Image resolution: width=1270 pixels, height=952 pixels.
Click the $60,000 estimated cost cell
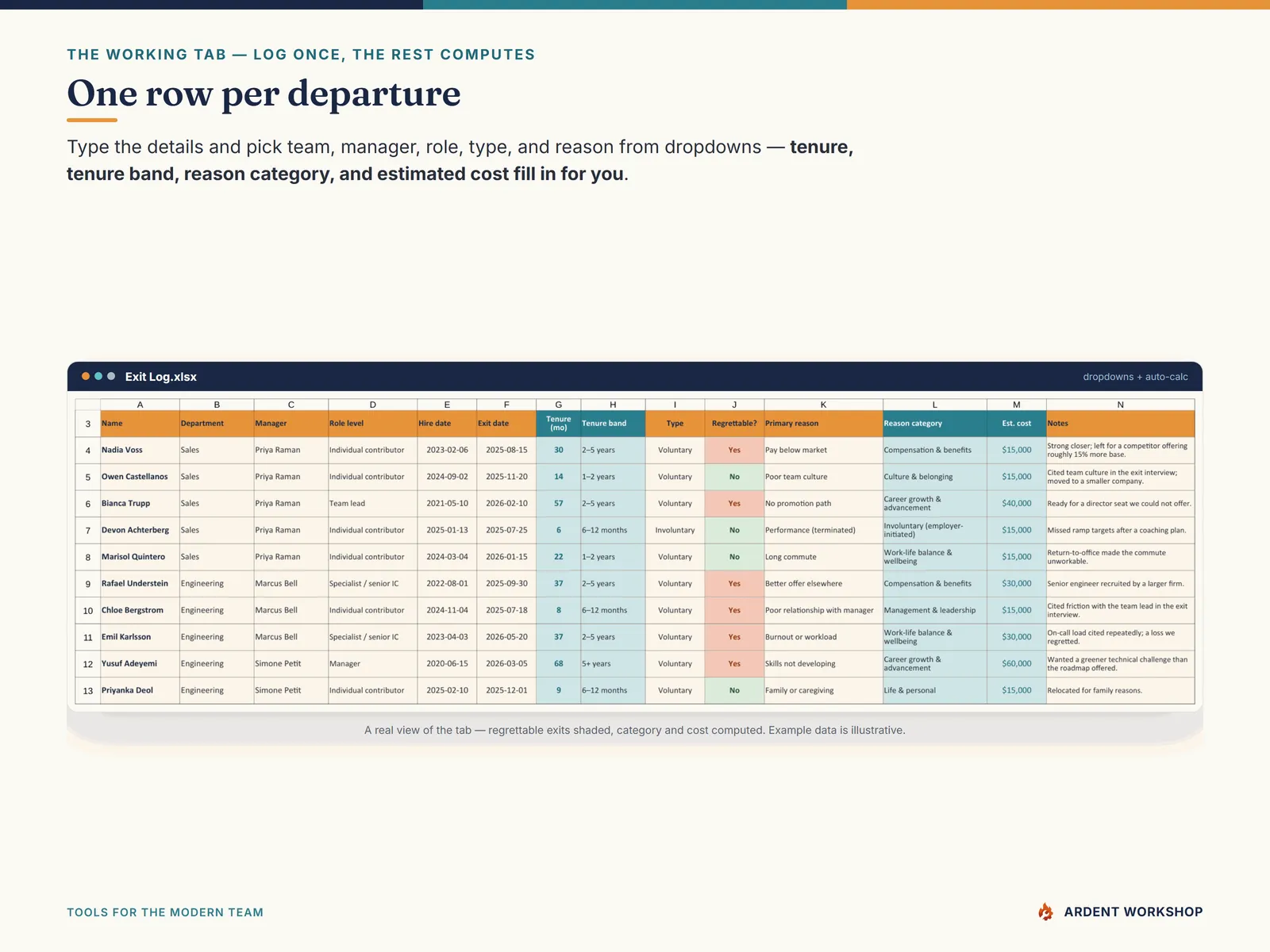point(1017,663)
